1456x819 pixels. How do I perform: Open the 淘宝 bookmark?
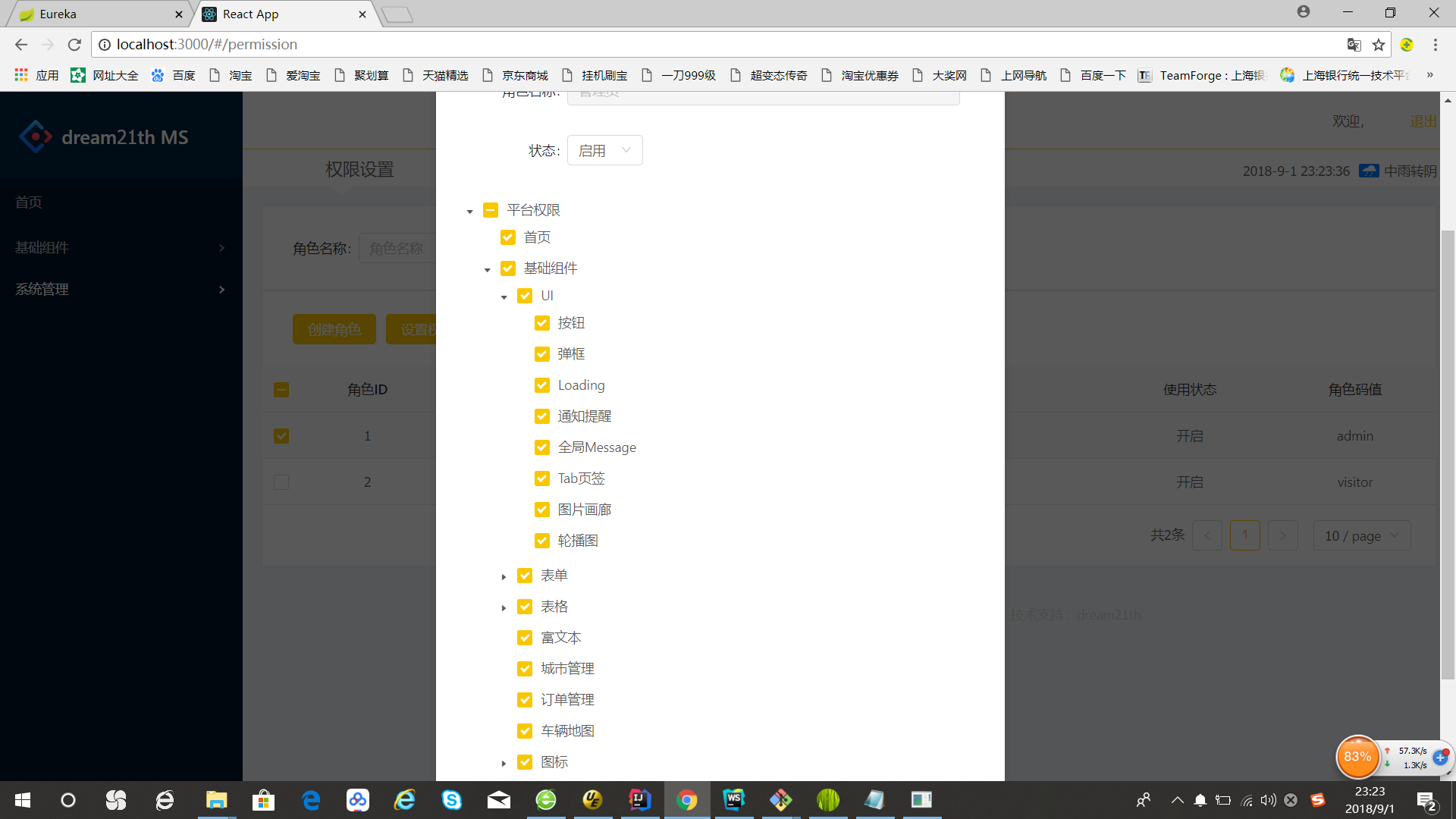tap(231, 75)
